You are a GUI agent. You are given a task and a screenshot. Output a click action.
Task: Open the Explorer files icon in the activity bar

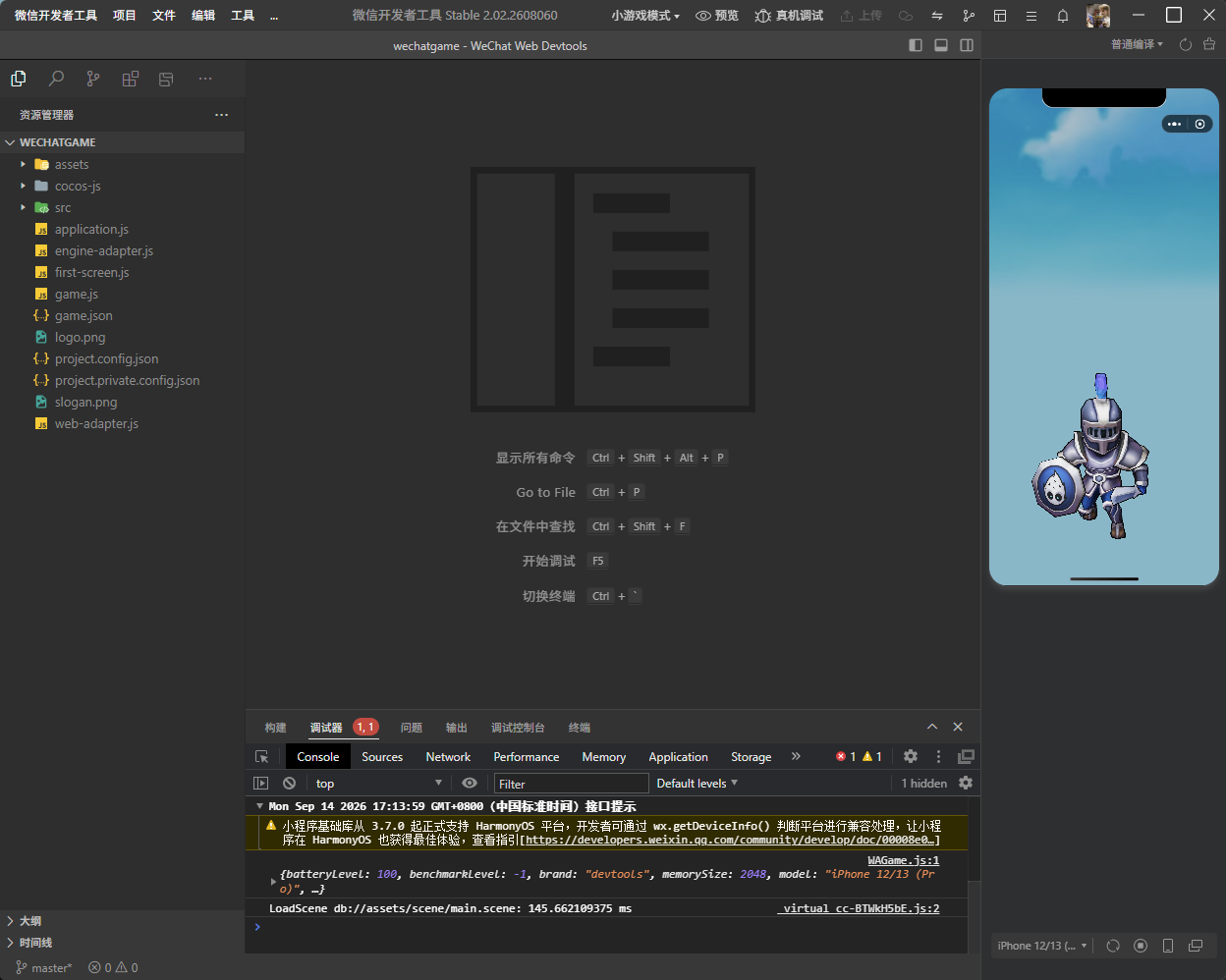pyautogui.click(x=18, y=79)
